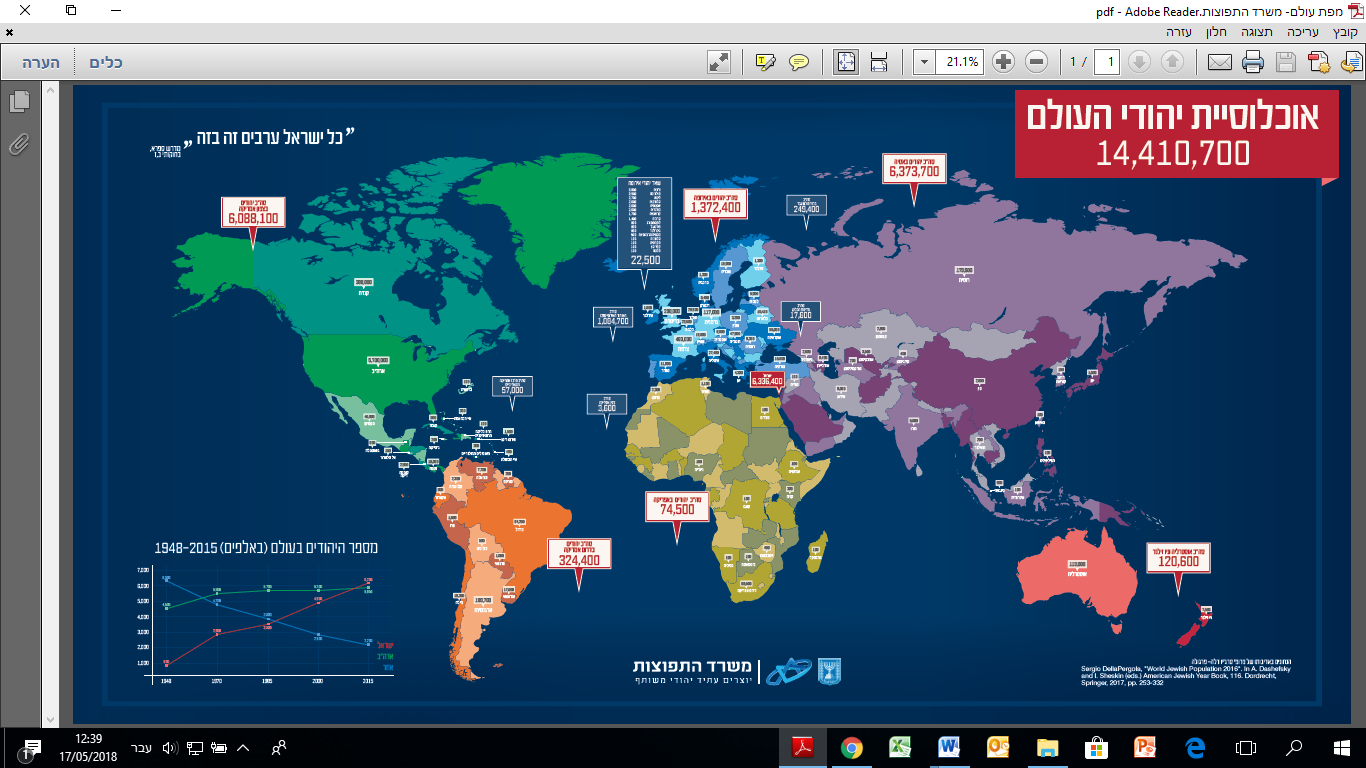Toggle fit to window width scrolling
1366x768 pixels.
[879, 62]
